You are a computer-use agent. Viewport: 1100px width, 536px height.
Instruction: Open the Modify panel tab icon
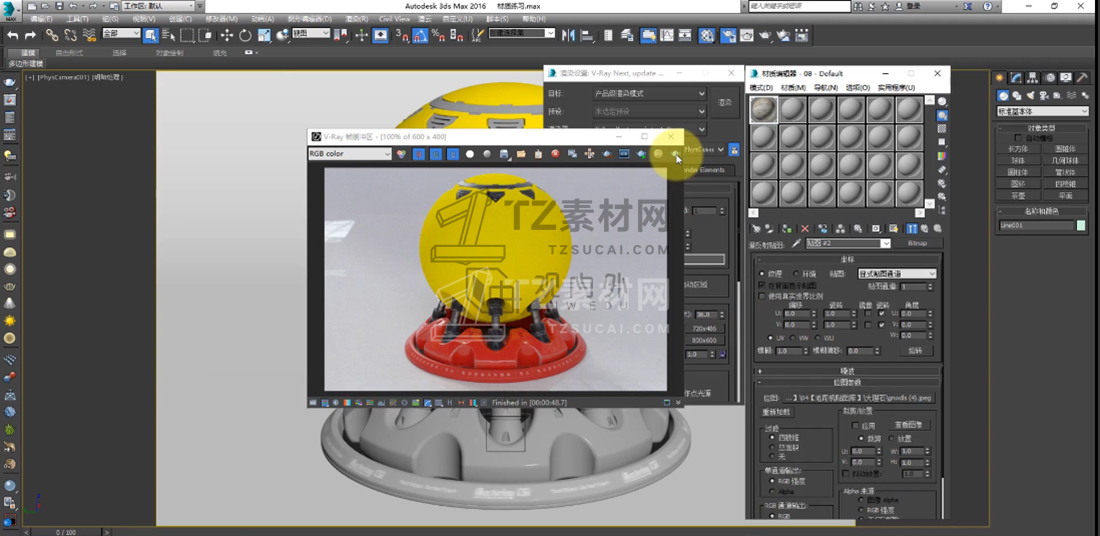tap(1015, 78)
